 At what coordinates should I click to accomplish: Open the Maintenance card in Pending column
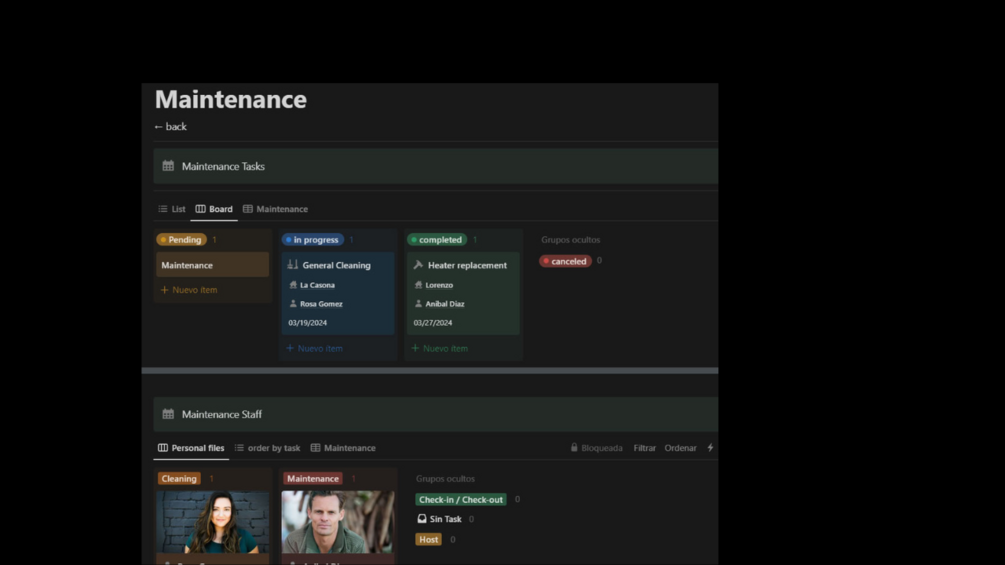213,265
